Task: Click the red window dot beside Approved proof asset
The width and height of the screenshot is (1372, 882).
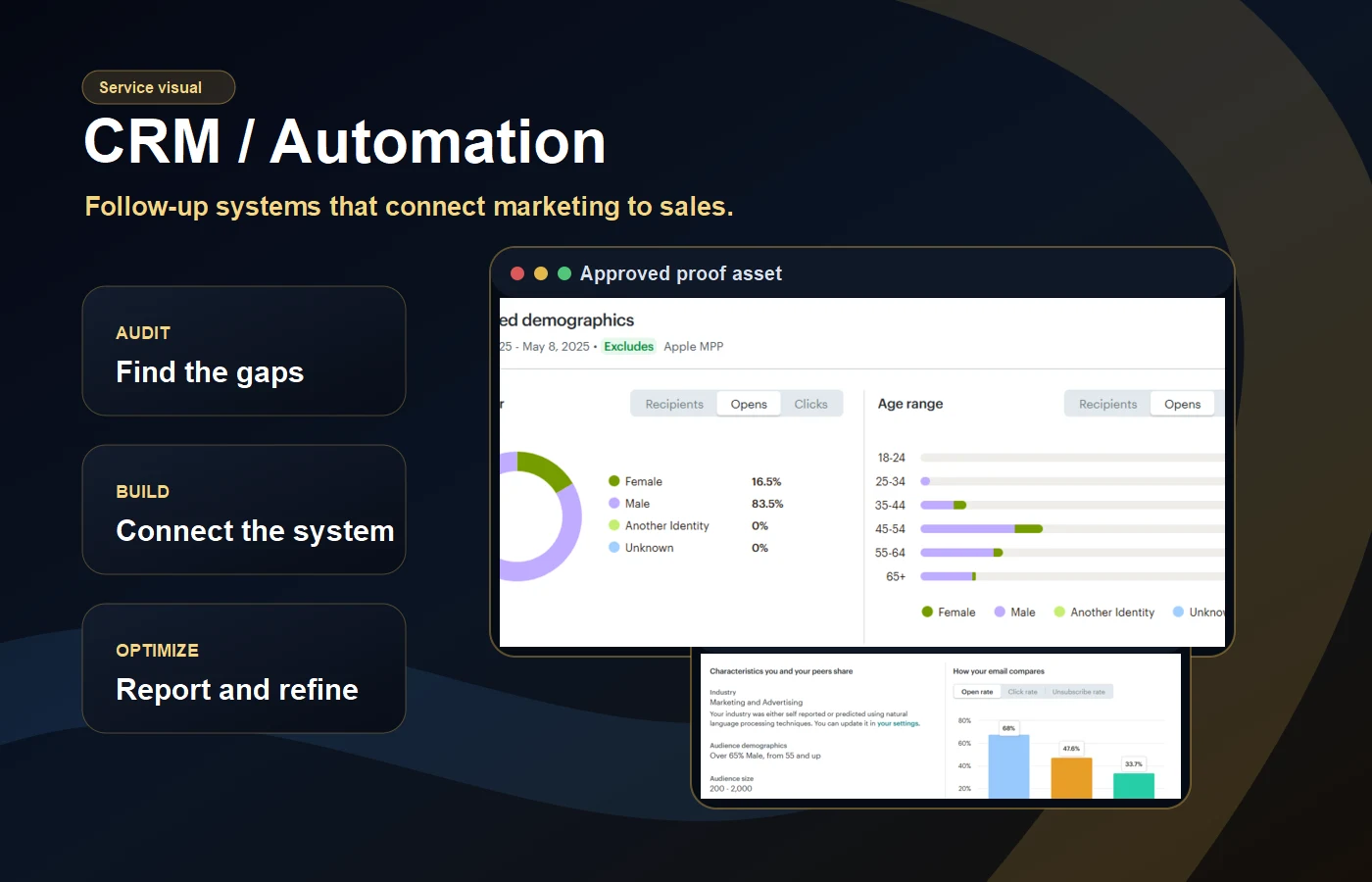Action: pos(517,273)
